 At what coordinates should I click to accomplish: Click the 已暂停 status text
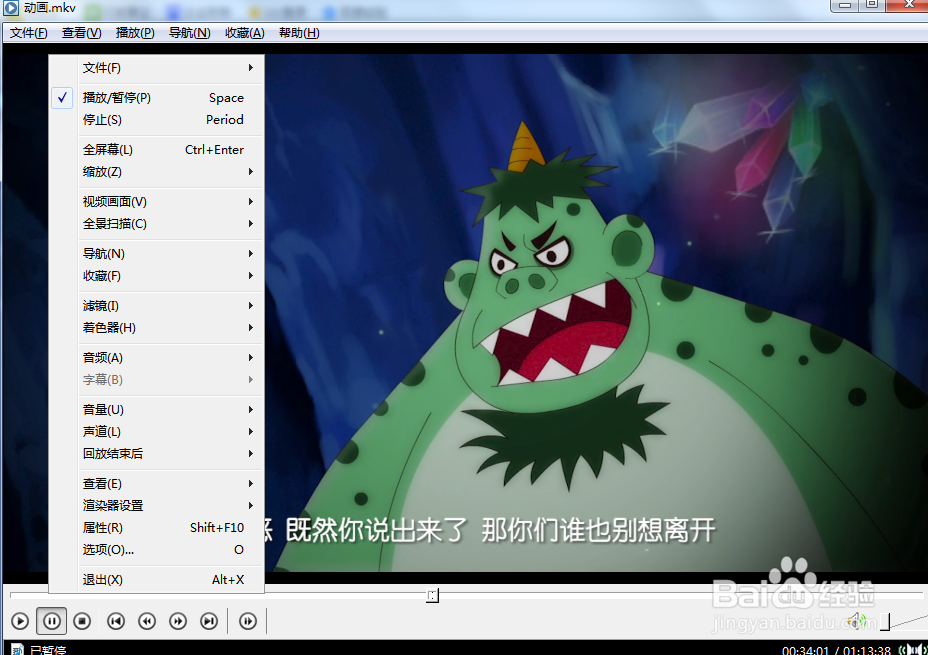pyautogui.click(x=48, y=650)
